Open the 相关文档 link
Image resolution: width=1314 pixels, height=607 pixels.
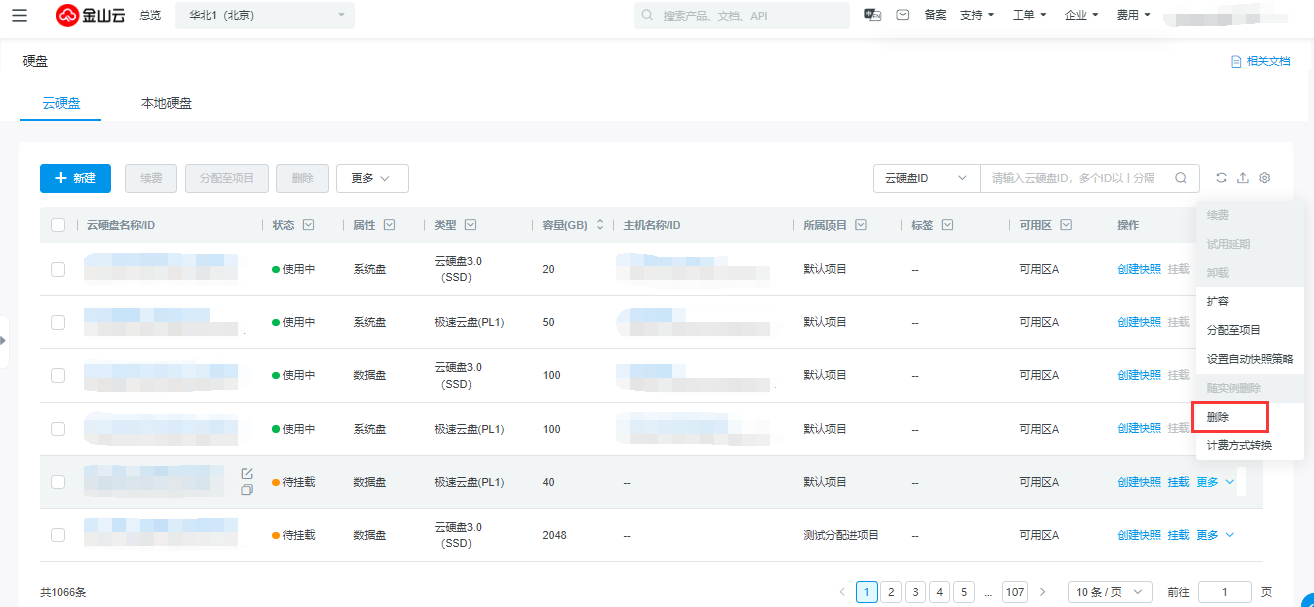1260,62
